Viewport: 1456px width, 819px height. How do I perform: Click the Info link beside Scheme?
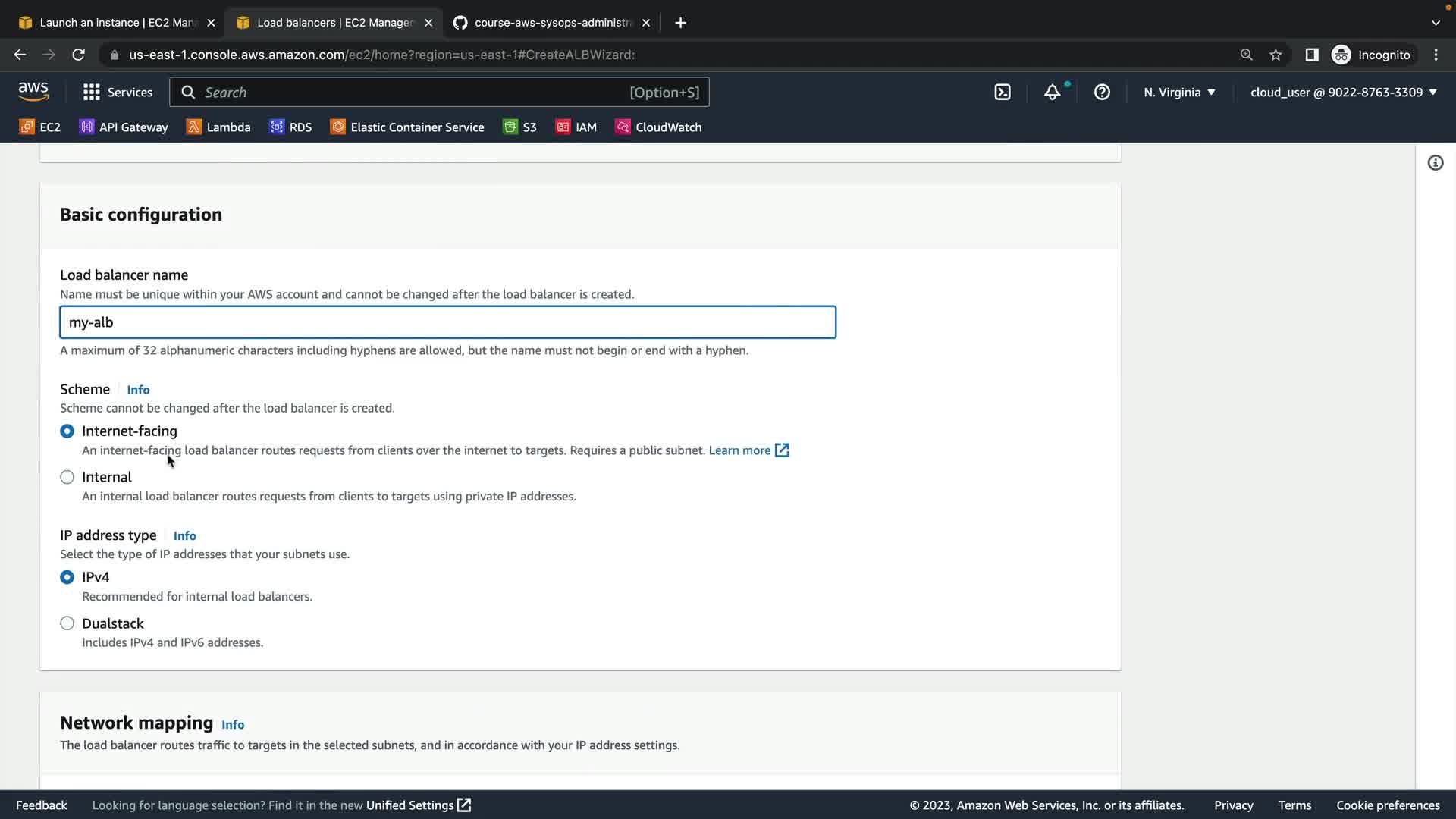tap(138, 390)
